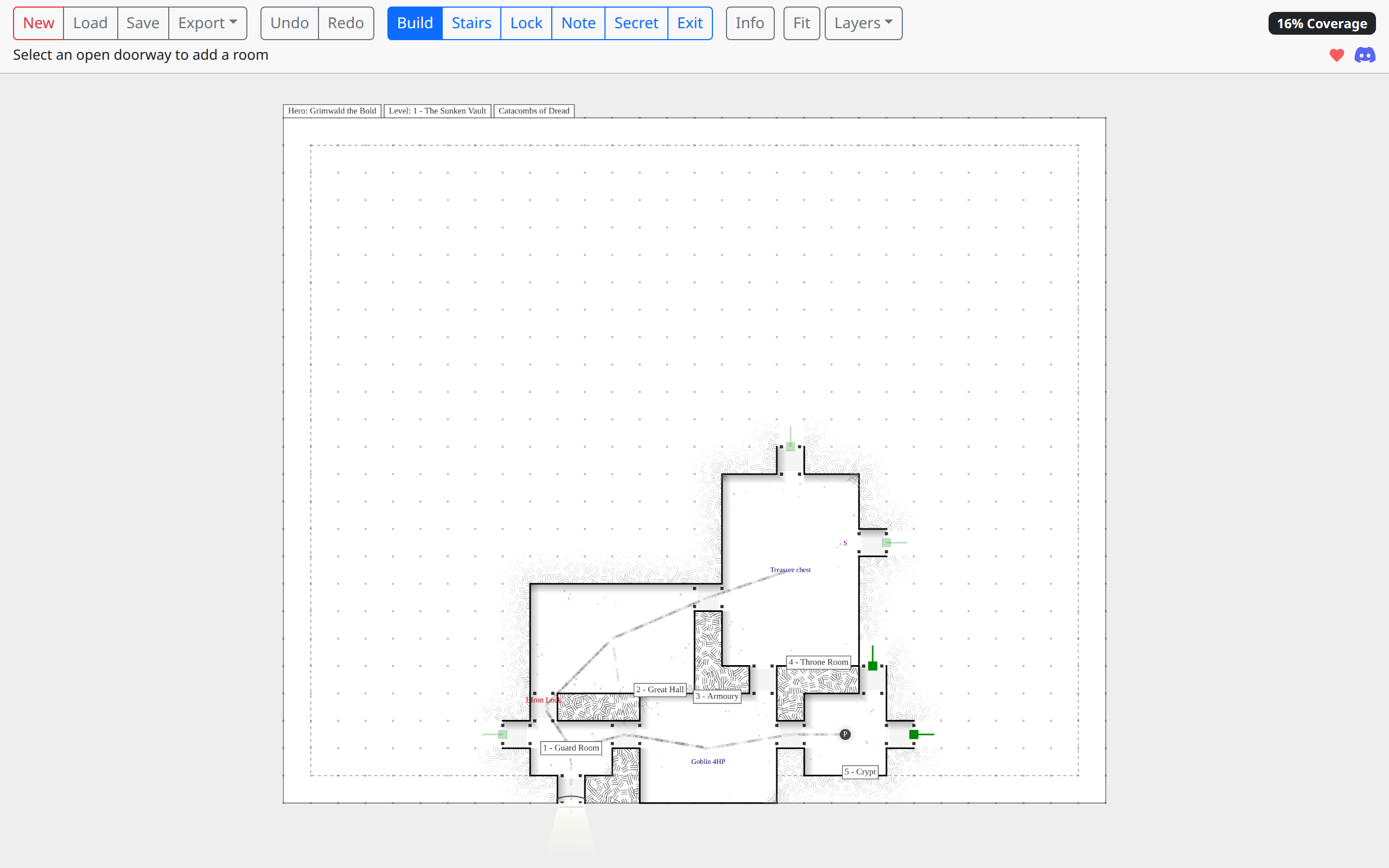Expand the Export dropdown

pos(207,23)
